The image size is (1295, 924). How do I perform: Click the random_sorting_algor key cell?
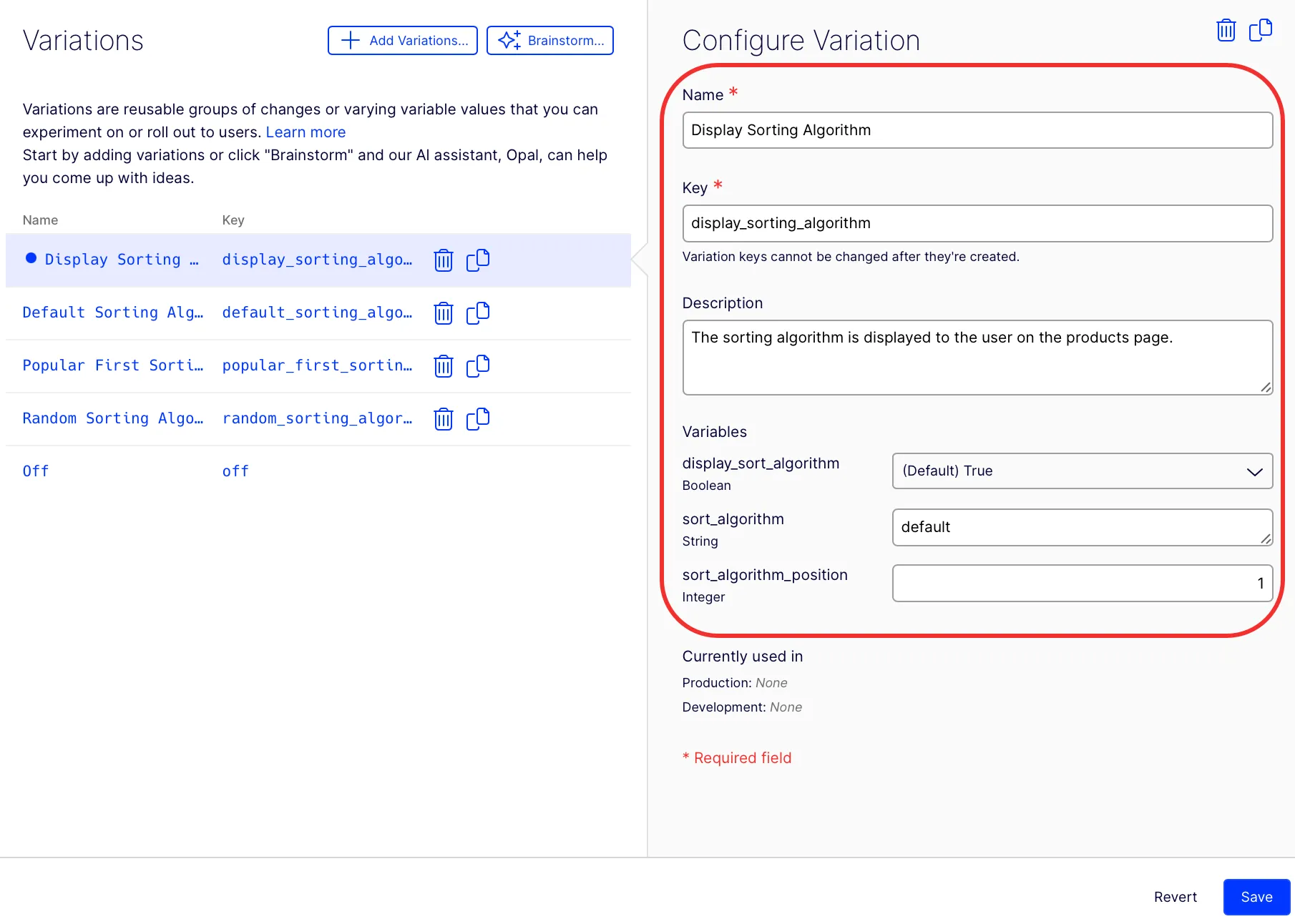point(317,418)
